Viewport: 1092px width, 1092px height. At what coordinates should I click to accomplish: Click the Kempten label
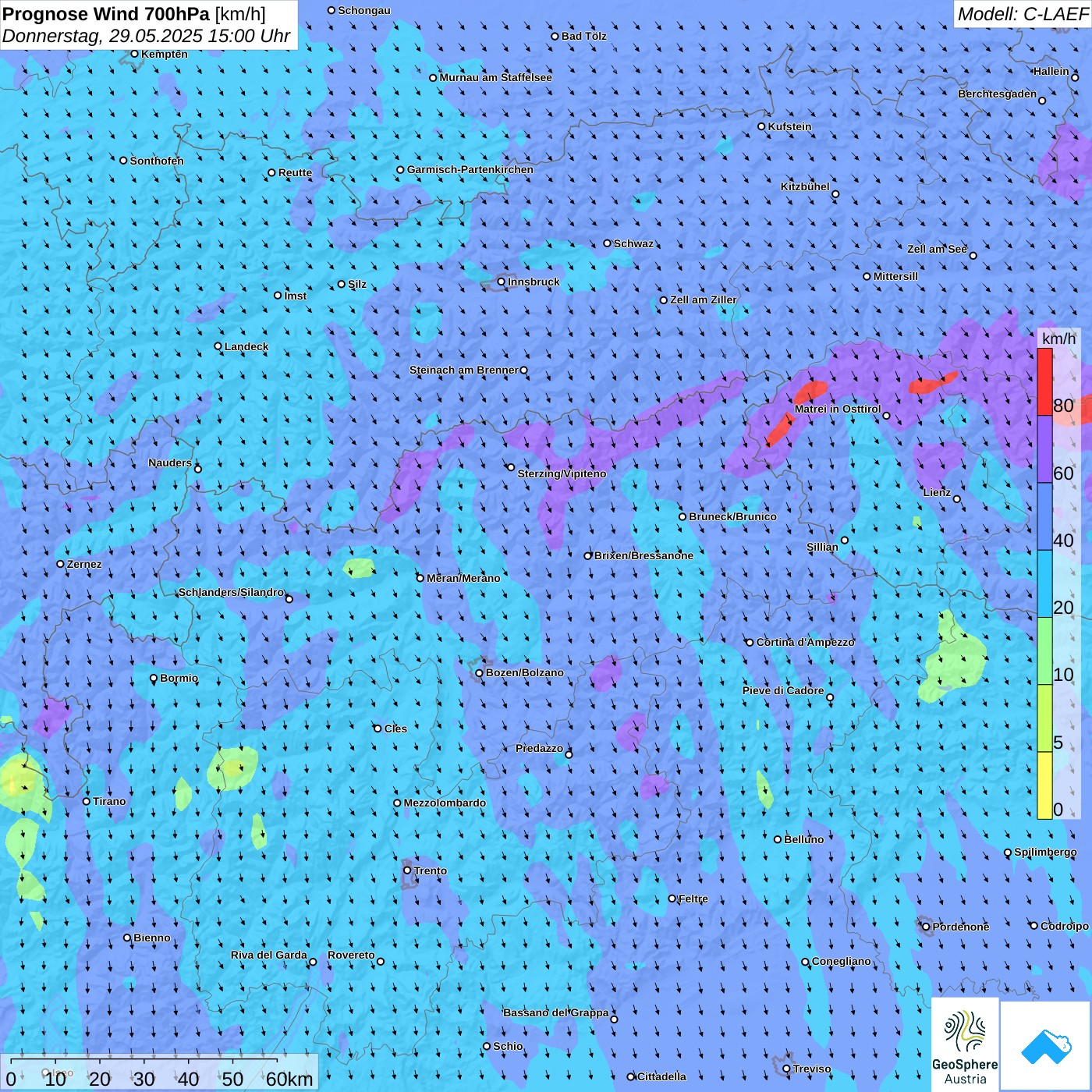165,54
